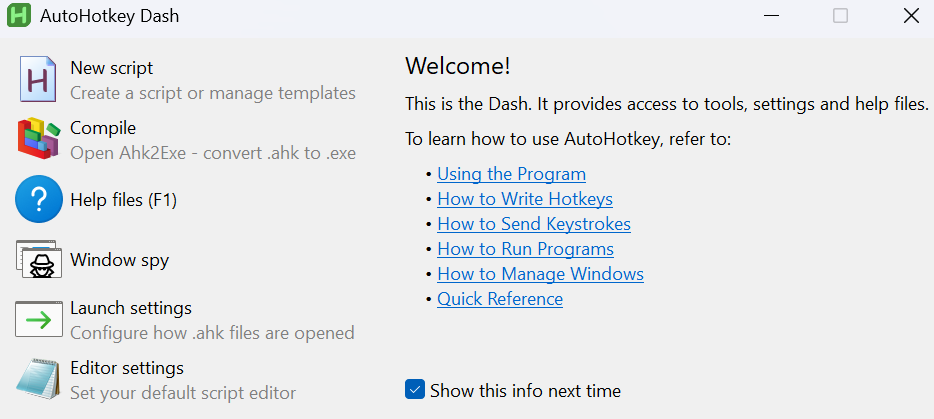Click the Window spy icon

coord(39,260)
